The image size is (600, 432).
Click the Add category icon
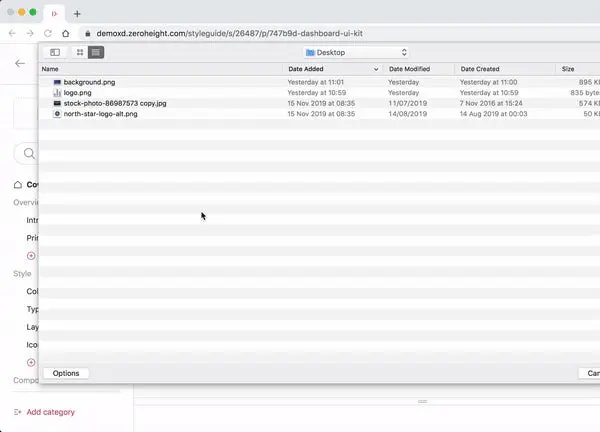pyautogui.click(x=18, y=412)
